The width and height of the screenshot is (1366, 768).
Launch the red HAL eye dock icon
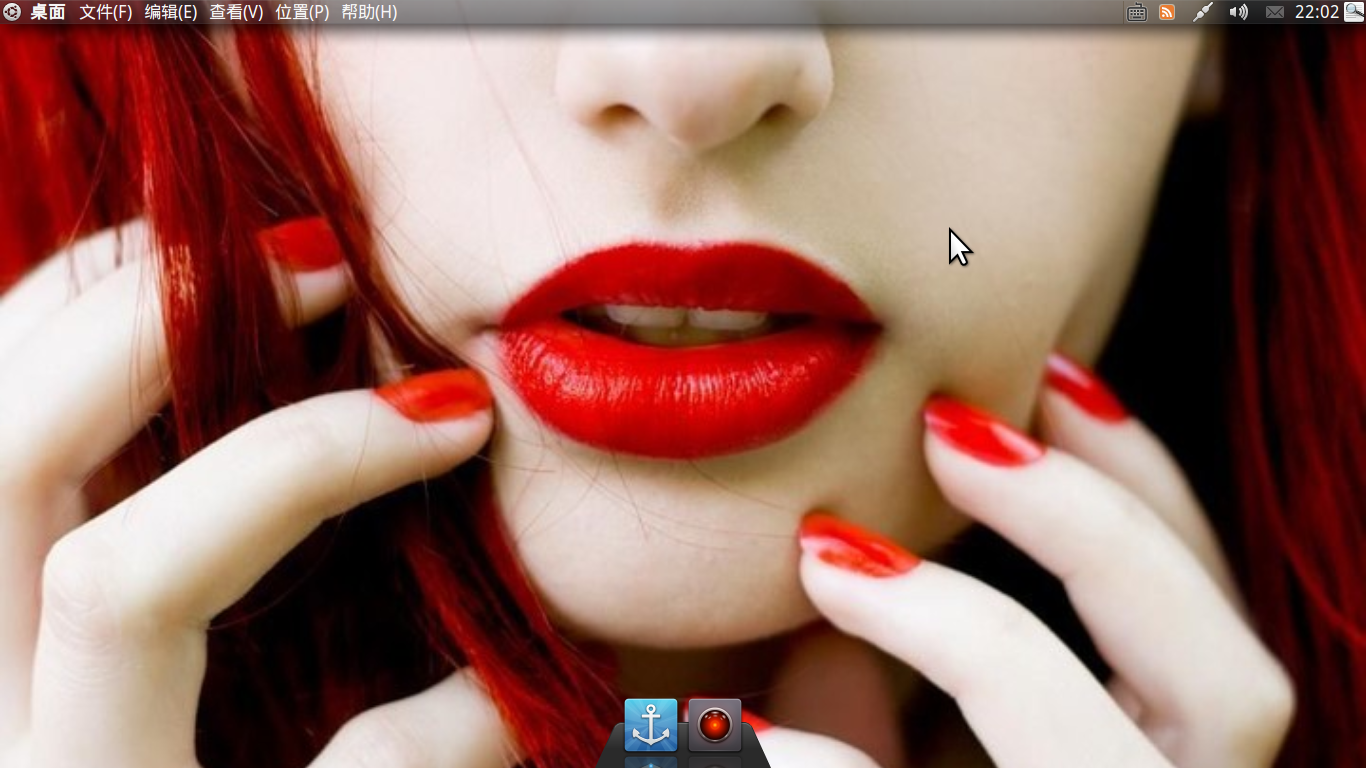715,725
